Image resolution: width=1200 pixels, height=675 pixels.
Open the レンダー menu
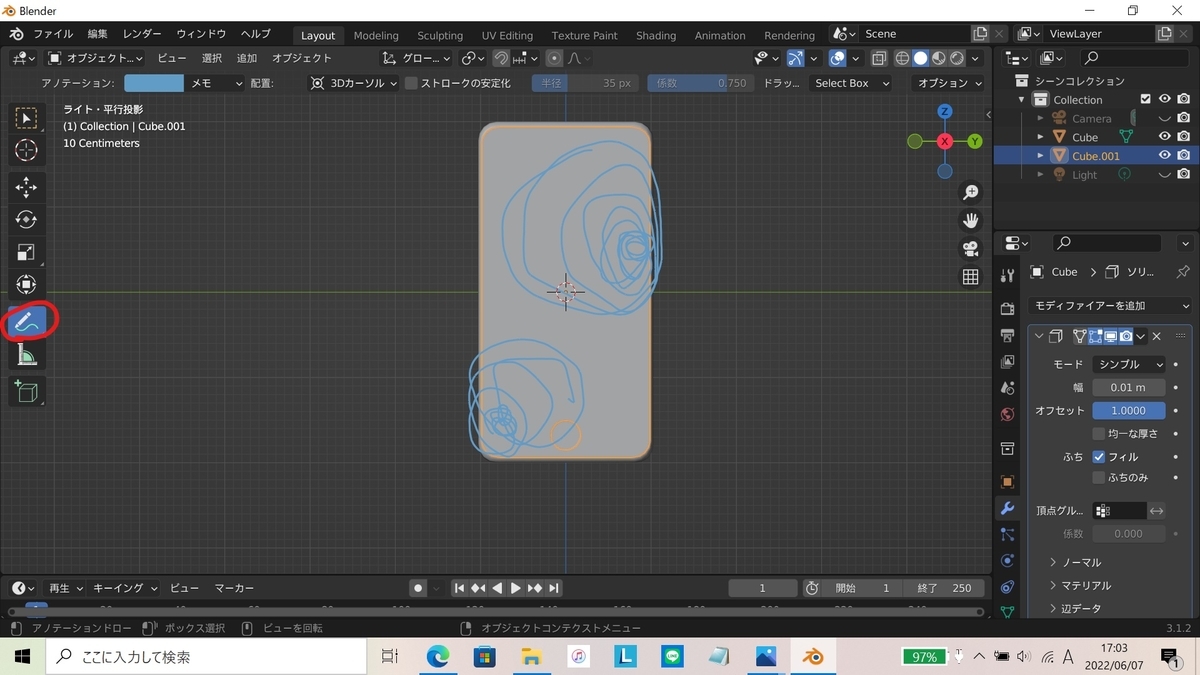coord(142,34)
